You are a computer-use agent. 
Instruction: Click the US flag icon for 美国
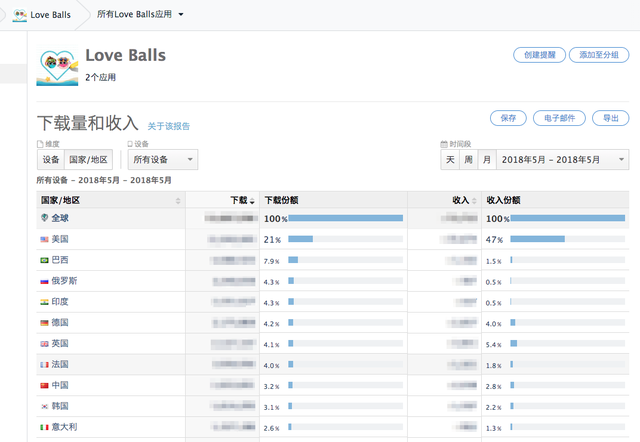pos(44,239)
